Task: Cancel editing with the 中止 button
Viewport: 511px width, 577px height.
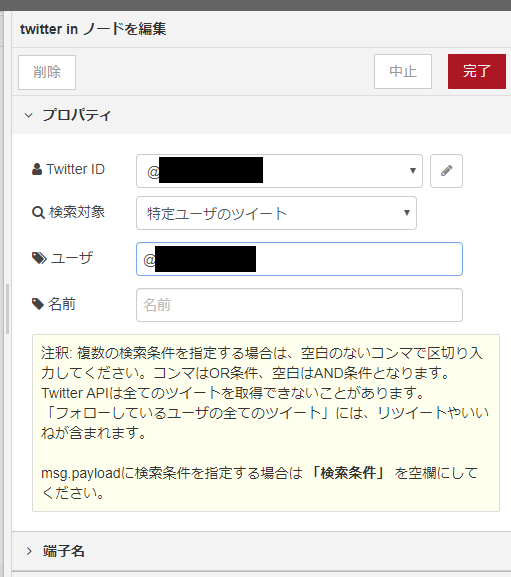Action: coord(403,71)
